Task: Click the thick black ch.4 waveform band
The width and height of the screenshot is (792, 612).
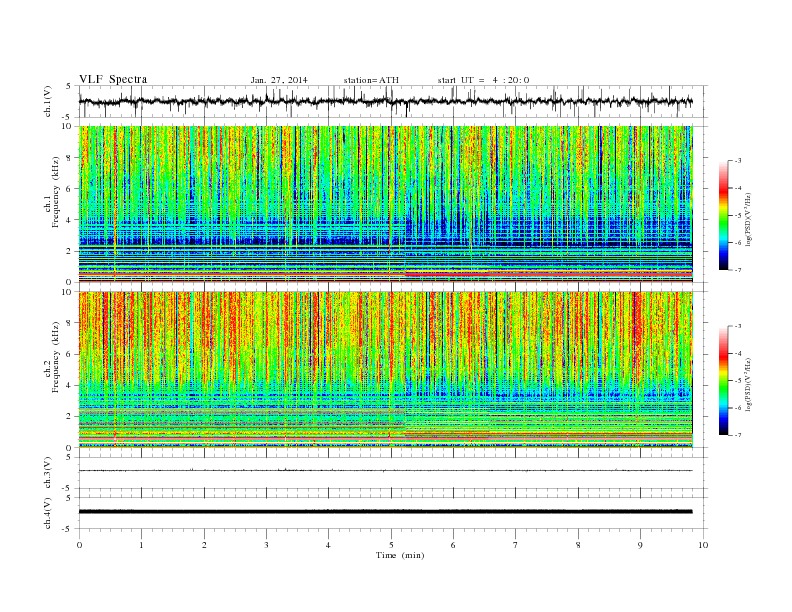Action: [385, 512]
